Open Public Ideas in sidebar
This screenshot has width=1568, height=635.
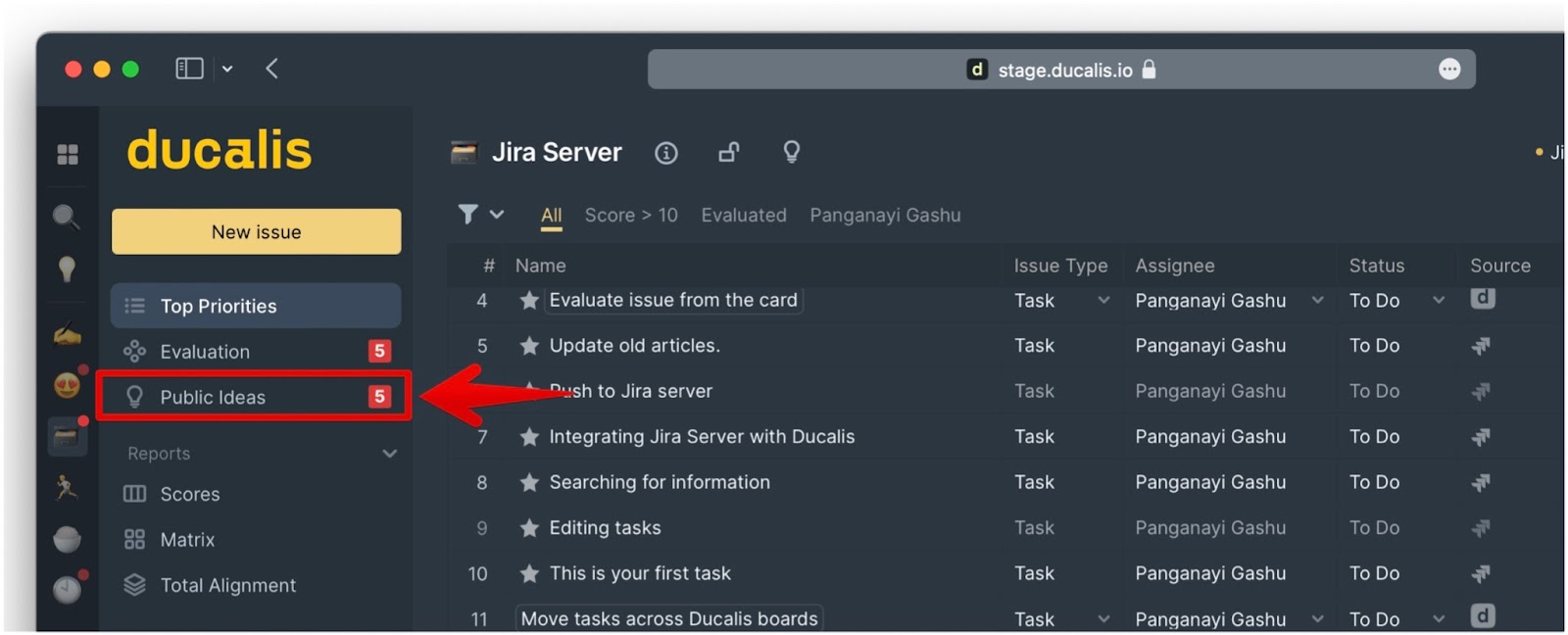pos(256,397)
